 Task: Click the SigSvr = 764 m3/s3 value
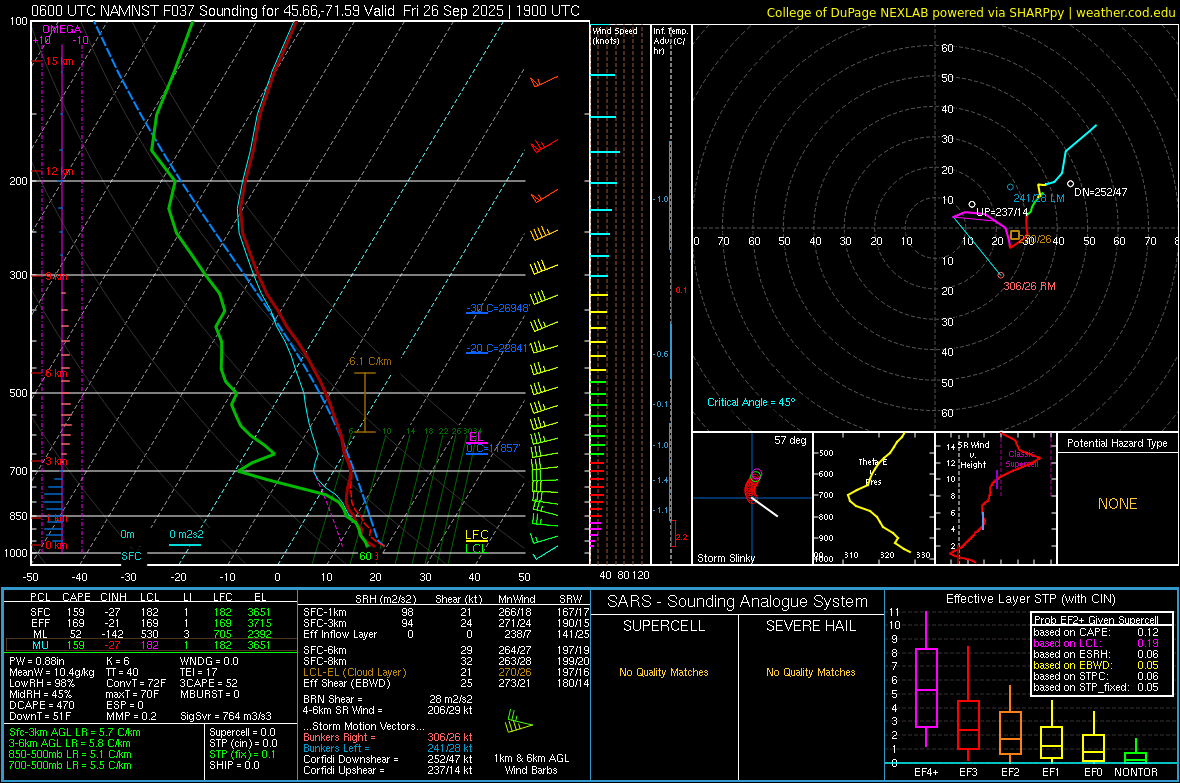coord(226,716)
